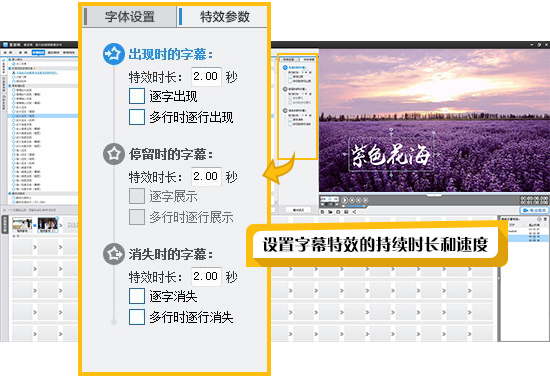The height and width of the screenshot is (378, 550).
Task: Select the gray star icon beside 消失时的字幕
Action: 114,254
